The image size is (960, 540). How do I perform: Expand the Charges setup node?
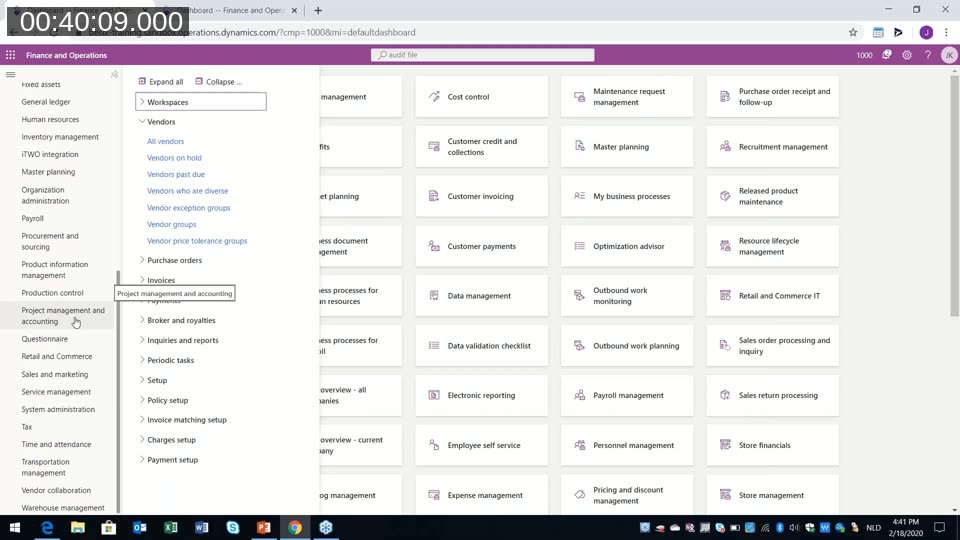tap(167, 440)
